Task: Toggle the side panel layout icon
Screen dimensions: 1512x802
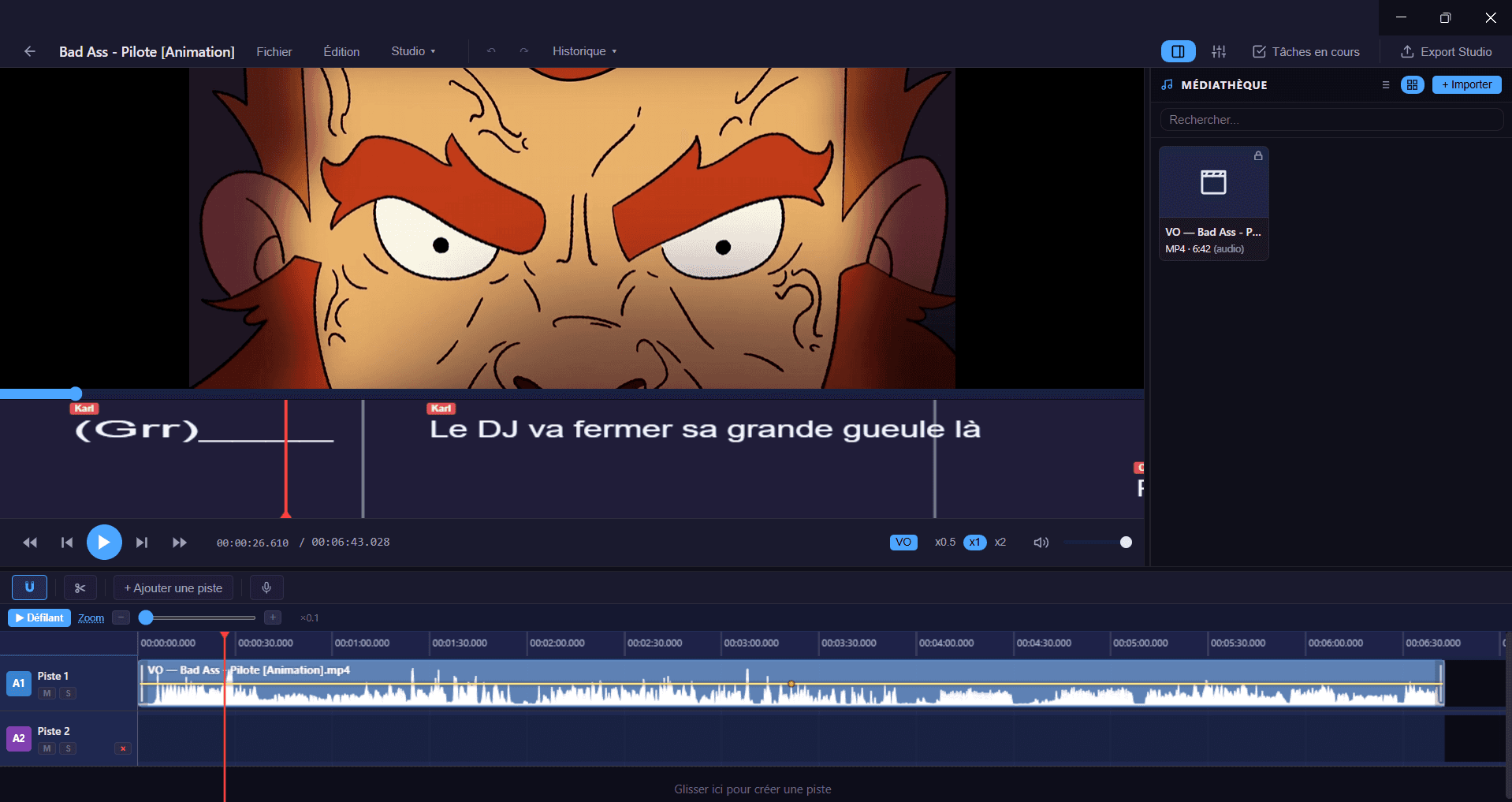Action: 1178,51
